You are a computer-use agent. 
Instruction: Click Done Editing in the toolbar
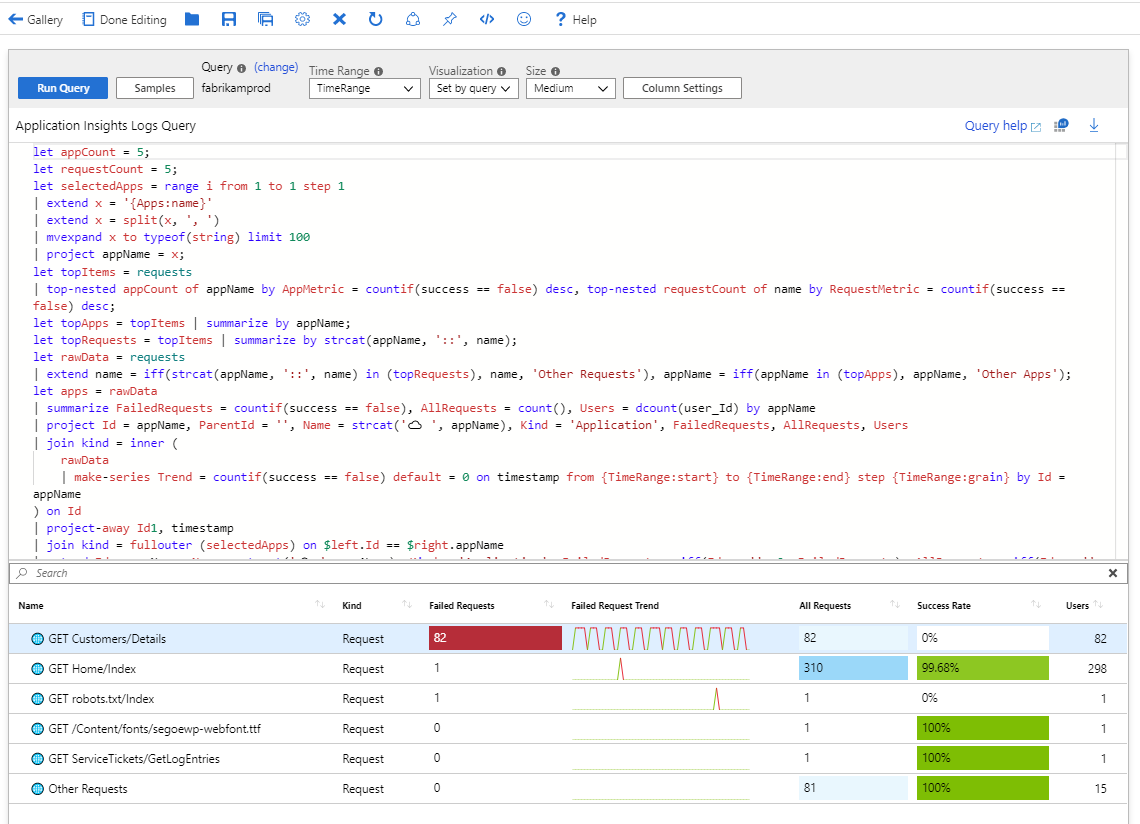tap(124, 19)
